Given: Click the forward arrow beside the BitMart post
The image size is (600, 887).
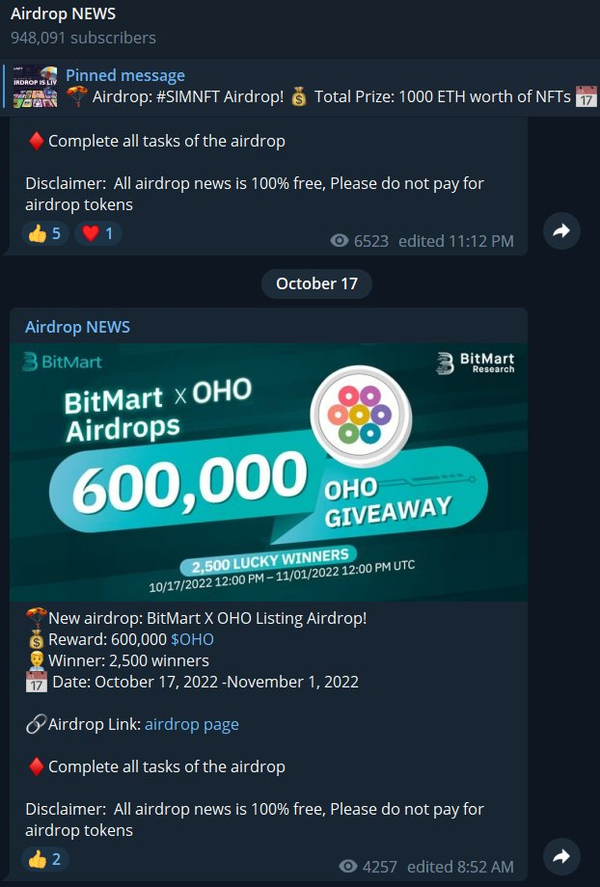Looking at the screenshot, I should (x=562, y=856).
